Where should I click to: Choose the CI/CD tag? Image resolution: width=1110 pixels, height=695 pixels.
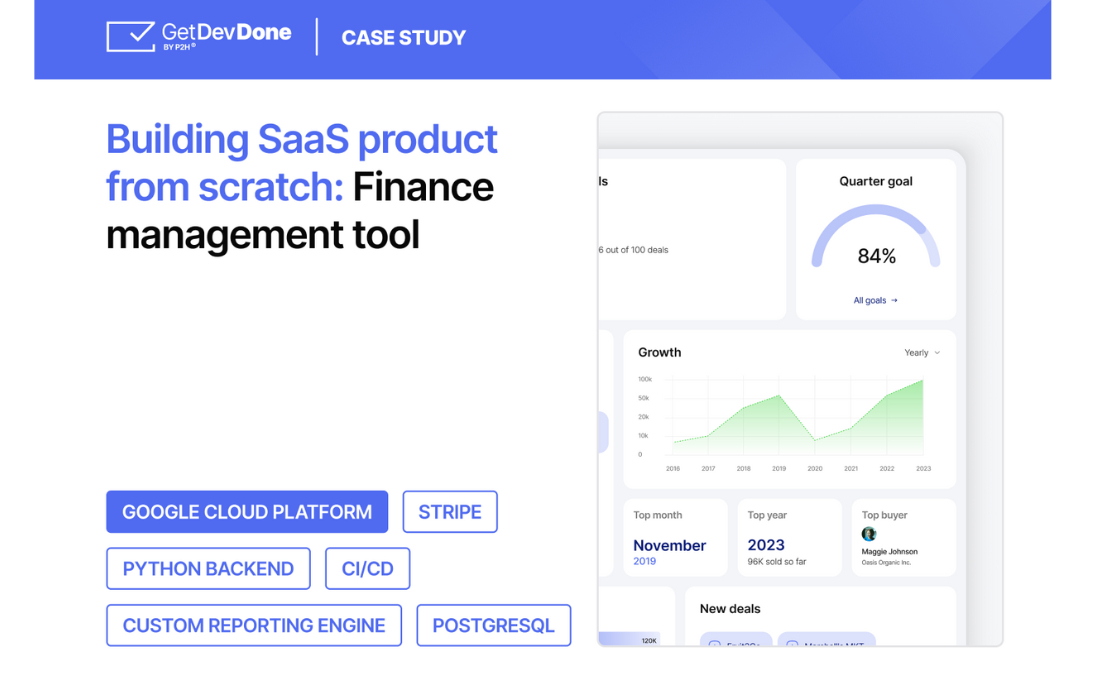click(x=367, y=568)
